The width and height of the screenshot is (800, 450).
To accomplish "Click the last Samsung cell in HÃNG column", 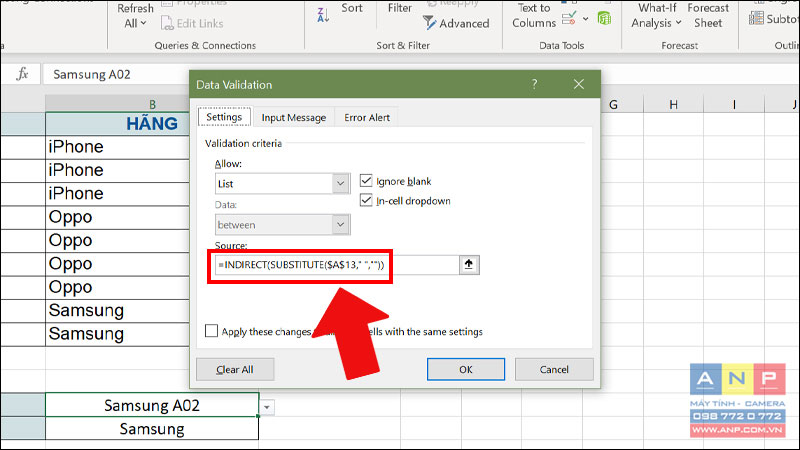I will coord(118,334).
